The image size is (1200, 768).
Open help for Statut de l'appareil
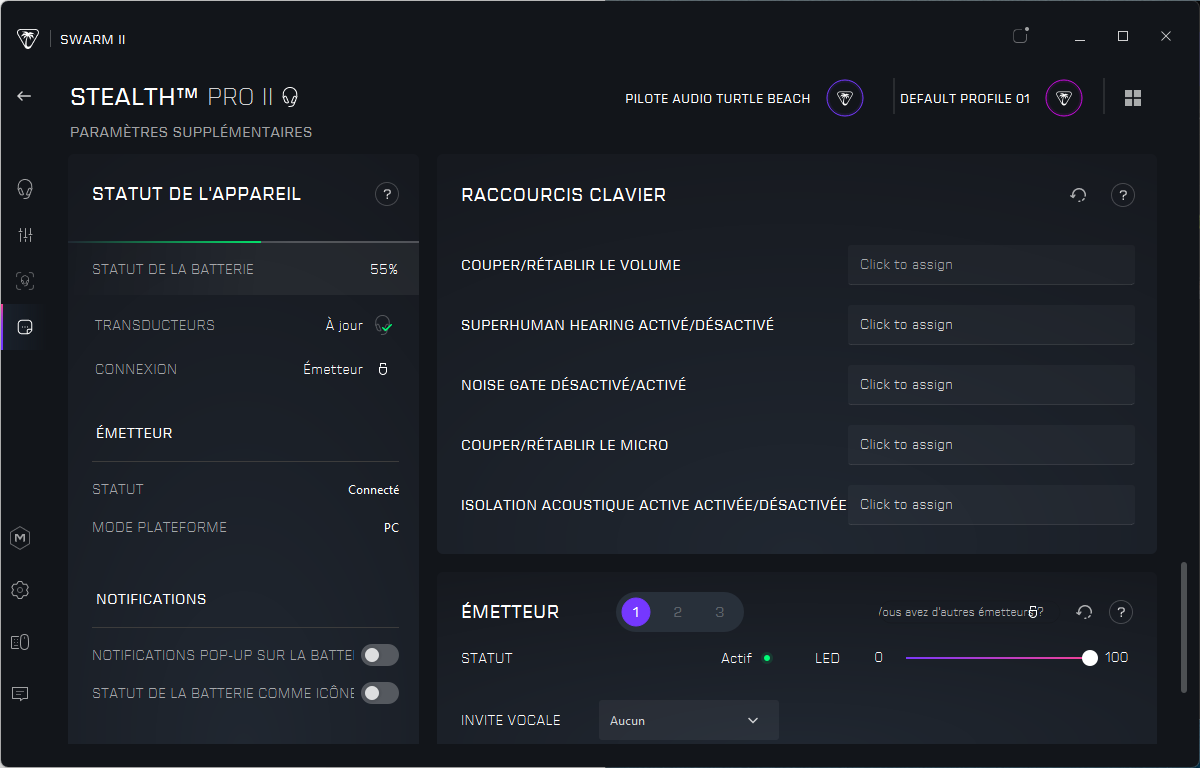(387, 194)
